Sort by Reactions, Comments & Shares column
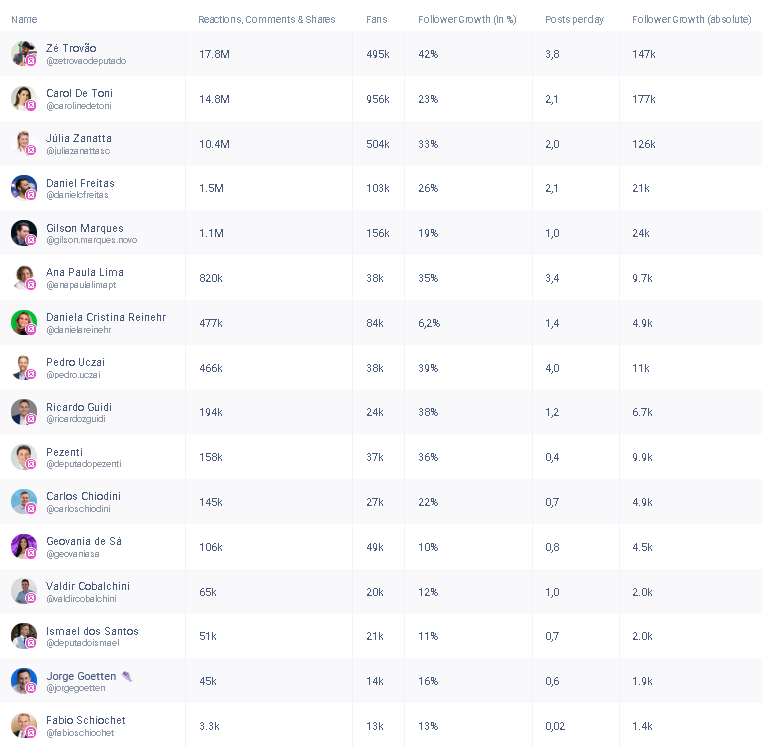The height and width of the screenshot is (747, 762). click(x=266, y=19)
